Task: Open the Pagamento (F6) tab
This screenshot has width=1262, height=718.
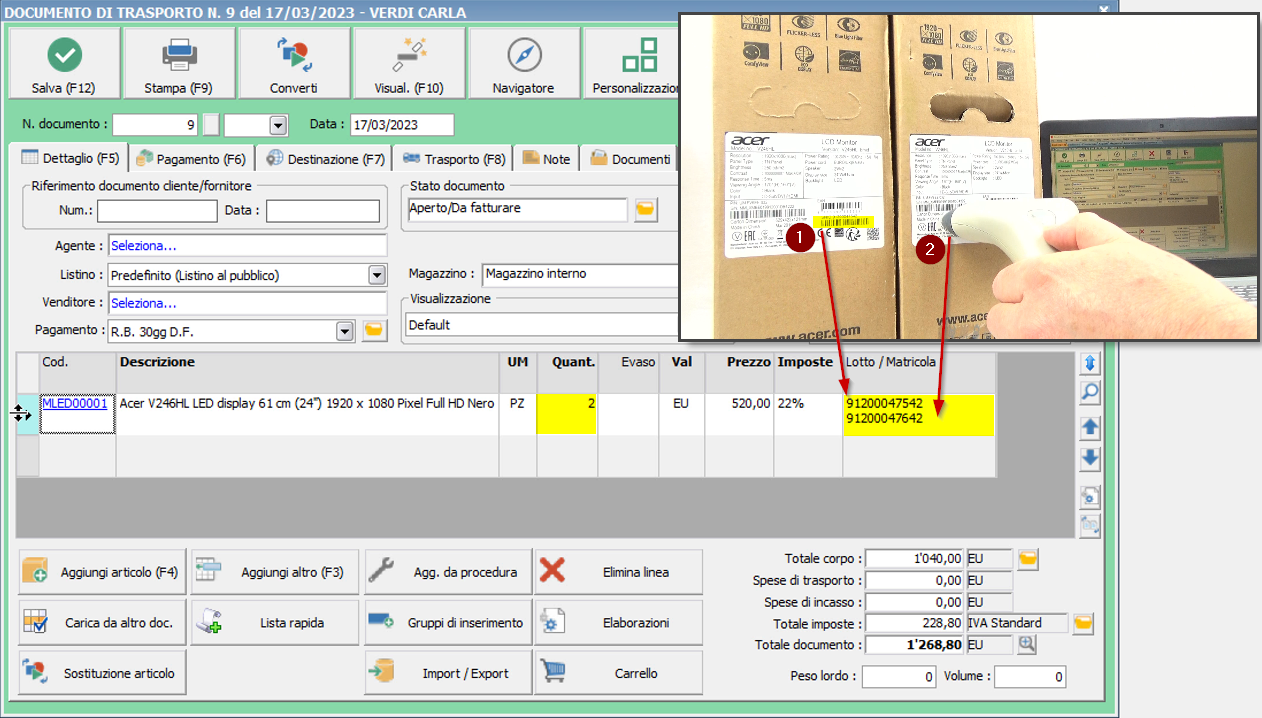Action: coord(191,159)
